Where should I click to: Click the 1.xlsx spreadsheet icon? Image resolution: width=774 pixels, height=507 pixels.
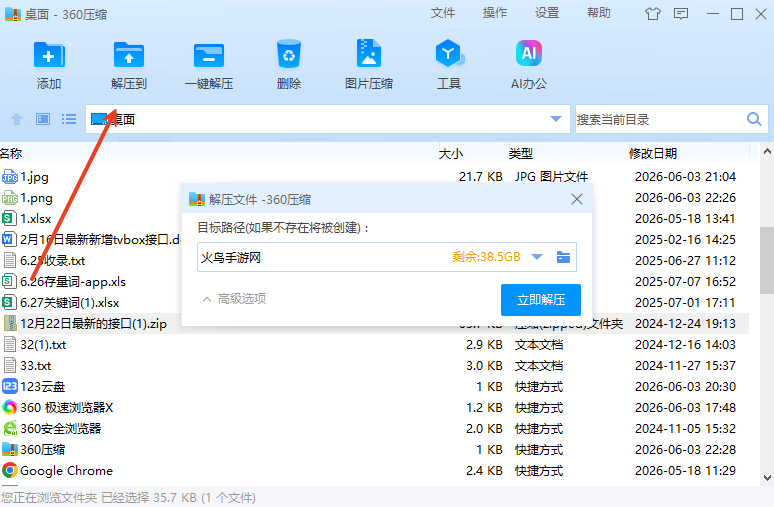click(9, 218)
